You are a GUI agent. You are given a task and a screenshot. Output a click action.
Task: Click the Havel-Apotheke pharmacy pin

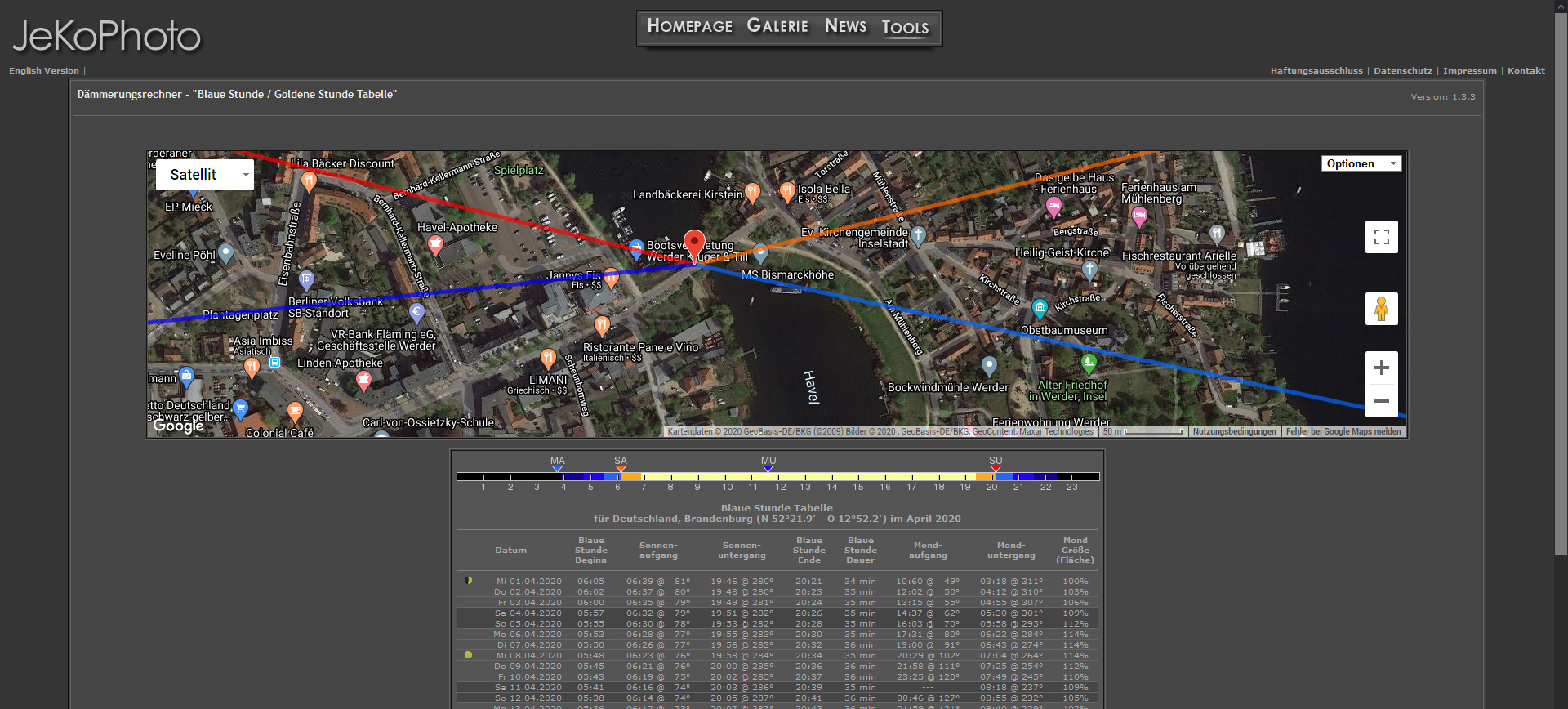tap(435, 244)
